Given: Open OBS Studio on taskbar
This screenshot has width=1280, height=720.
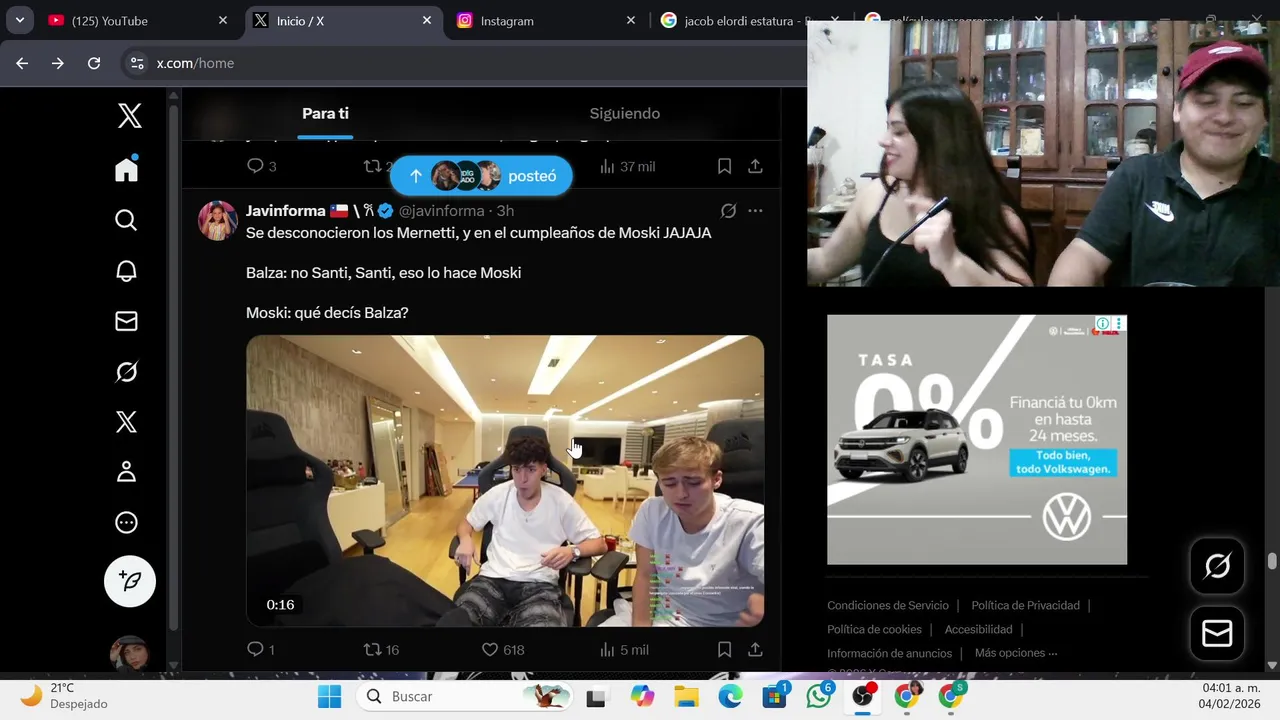Looking at the screenshot, I should (862, 696).
